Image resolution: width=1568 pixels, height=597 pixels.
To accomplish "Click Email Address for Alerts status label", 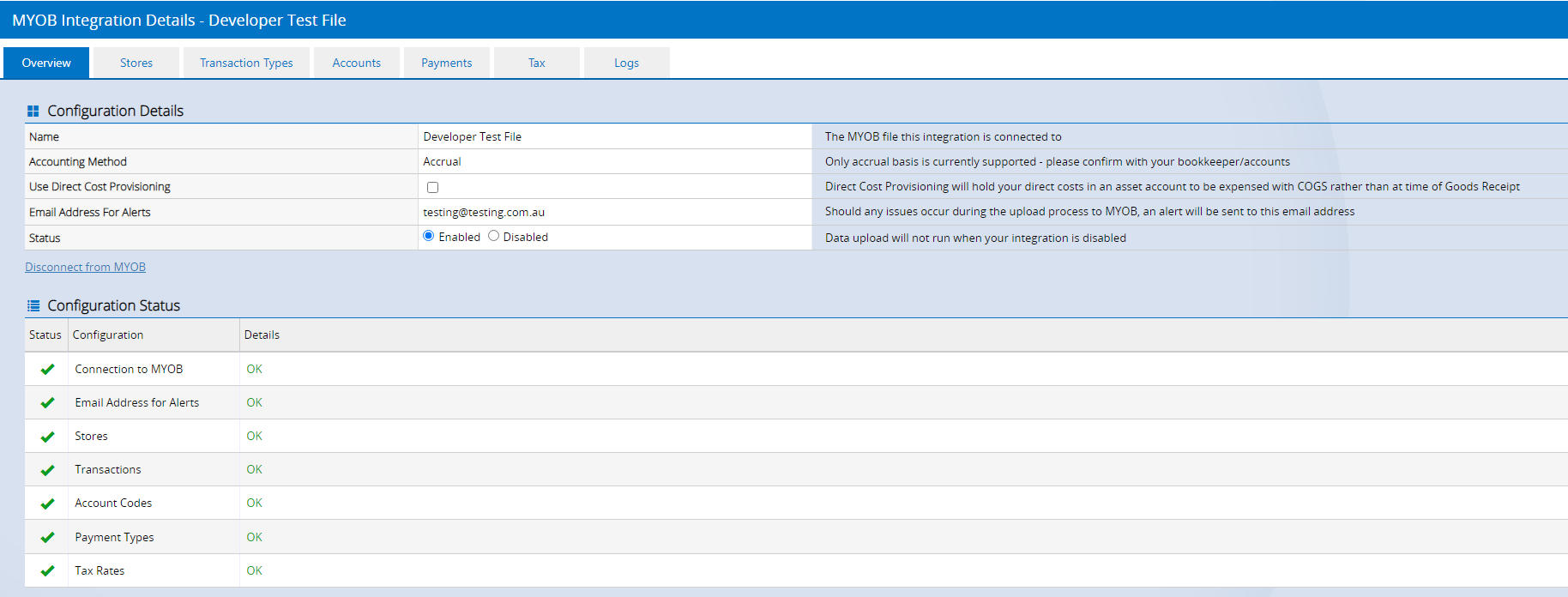I will click(136, 402).
